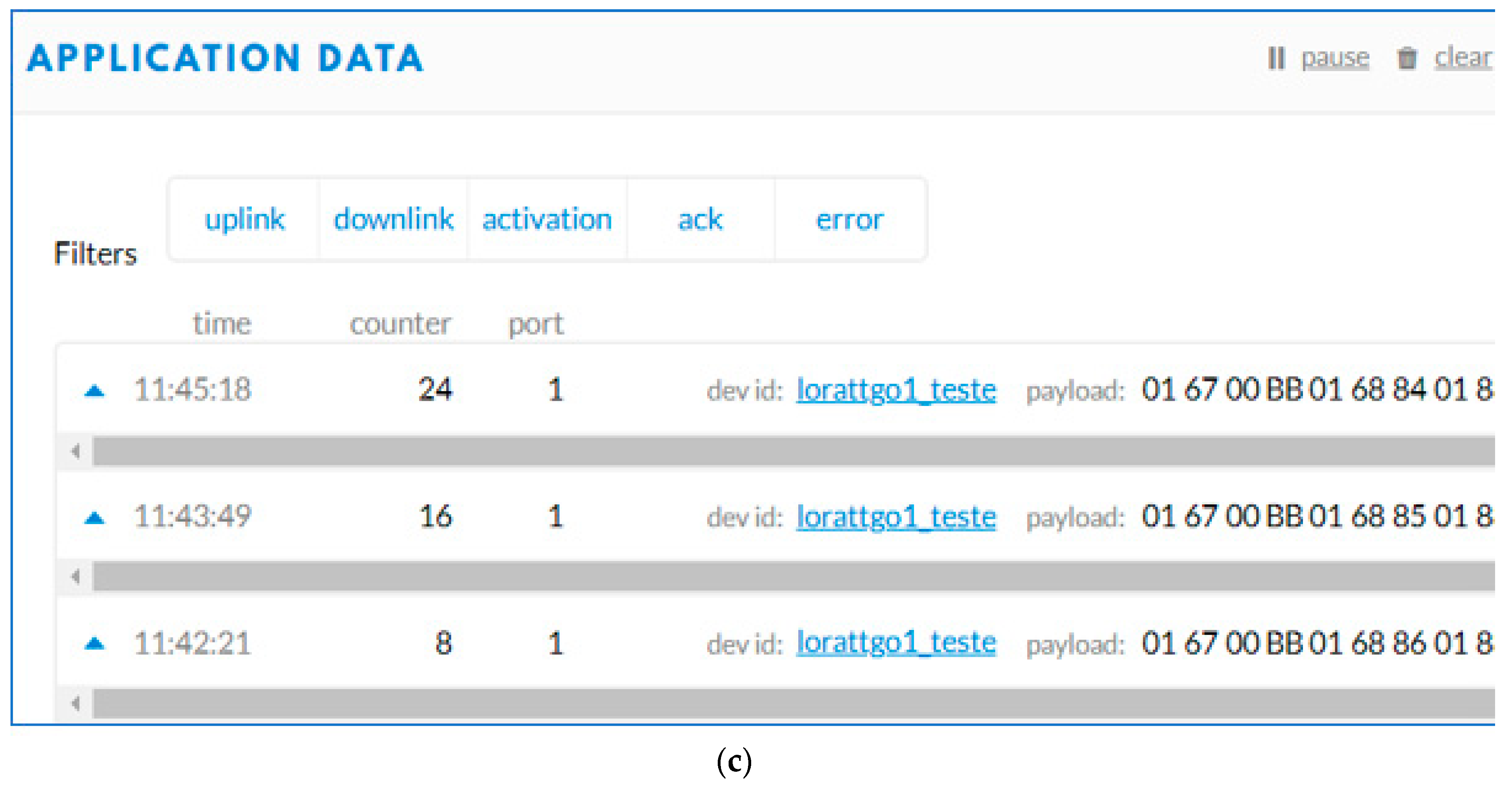
Task: Toggle the uplink filter
Action: click(x=244, y=219)
